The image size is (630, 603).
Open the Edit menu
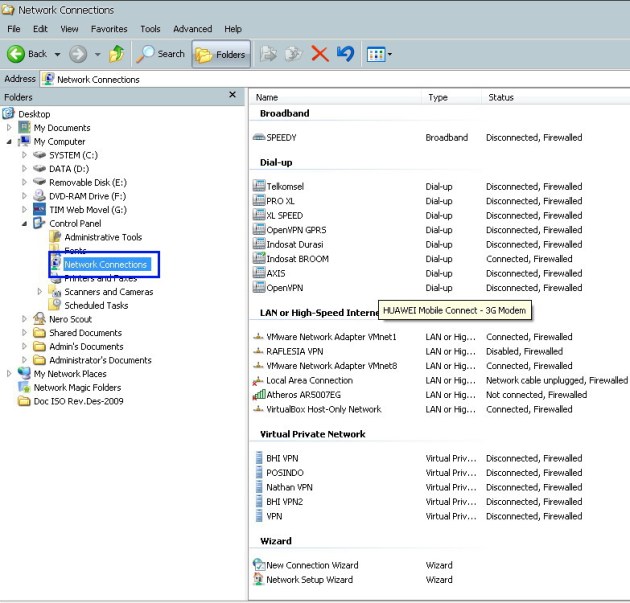pos(40,29)
